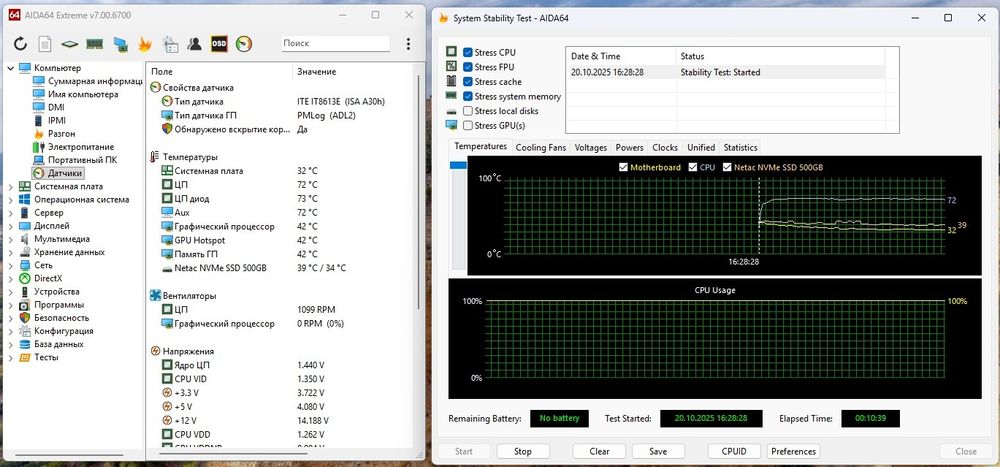Open the CPUID button
This screenshot has height=467, width=1000.
click(x=734, y=451)
